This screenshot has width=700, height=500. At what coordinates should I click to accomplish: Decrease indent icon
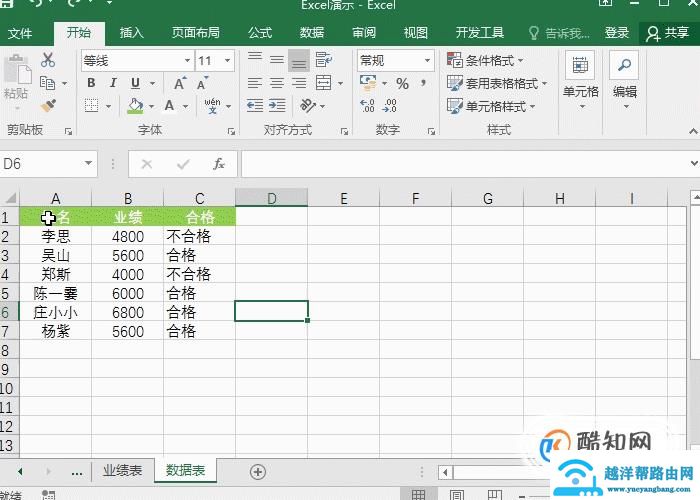point(255,106)
